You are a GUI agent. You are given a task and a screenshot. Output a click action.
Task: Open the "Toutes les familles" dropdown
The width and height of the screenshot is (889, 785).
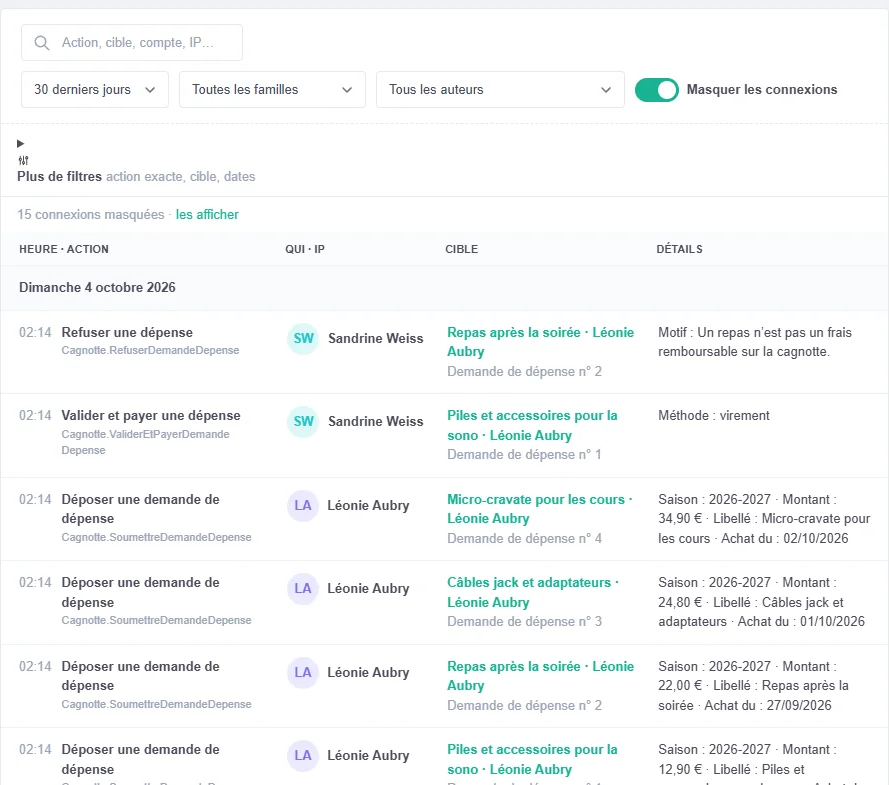coord(272,90)
